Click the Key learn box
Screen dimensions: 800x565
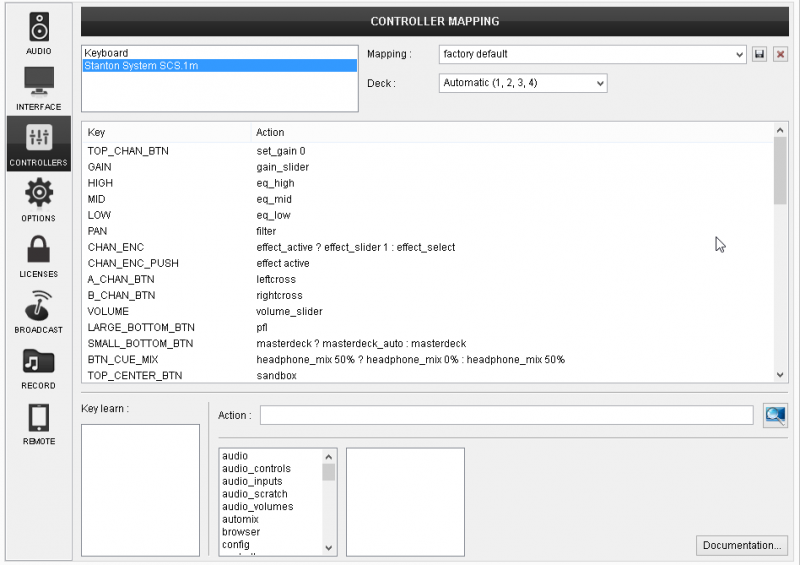click(140, 490)
